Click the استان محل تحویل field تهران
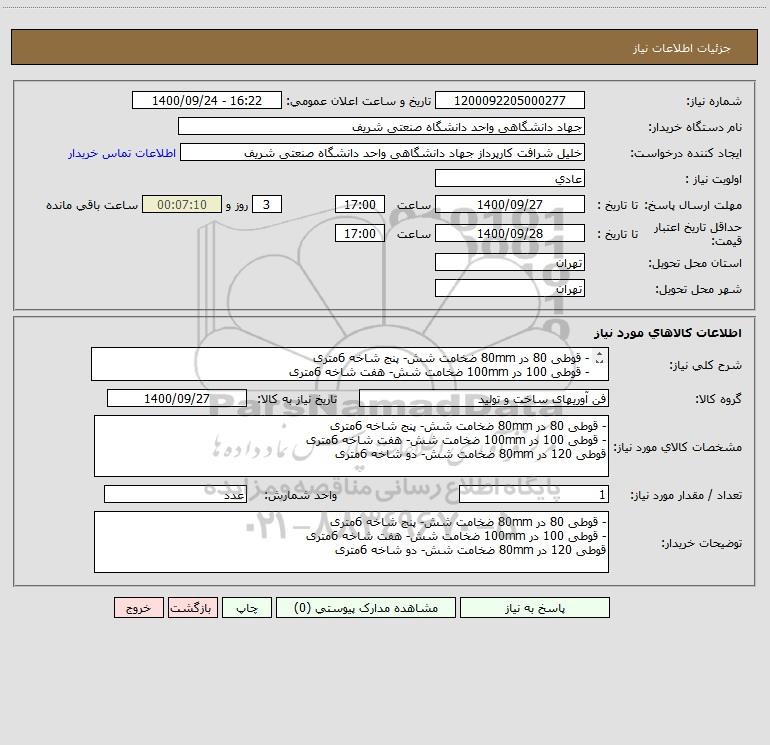Screen dimensions: 770x745 point(510,262)
